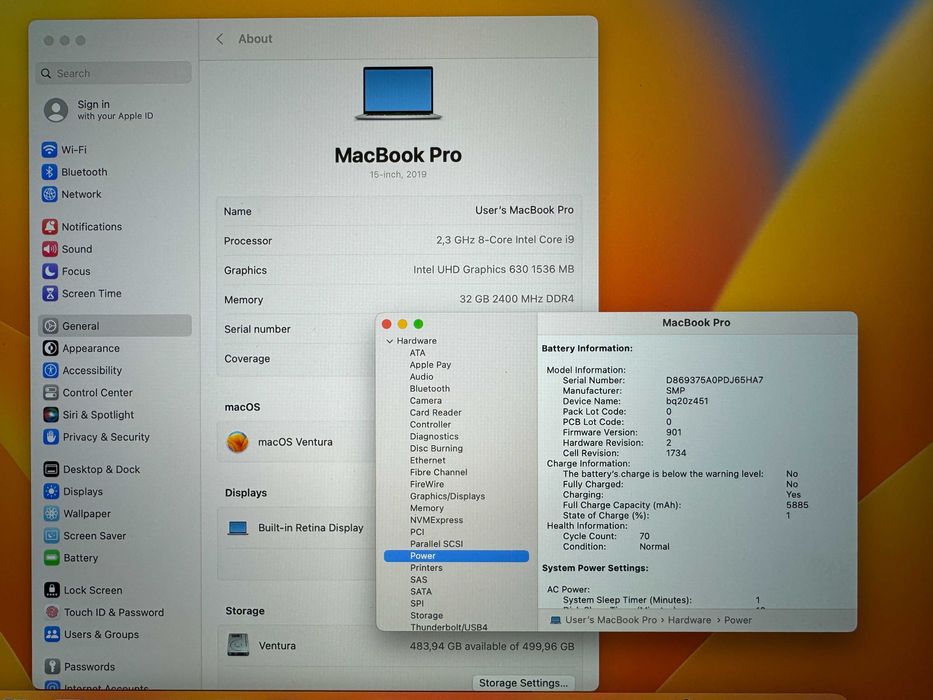
Task: Select the Desktop & Dock icon
Action: pyautogui.click(x=51, y=469)
